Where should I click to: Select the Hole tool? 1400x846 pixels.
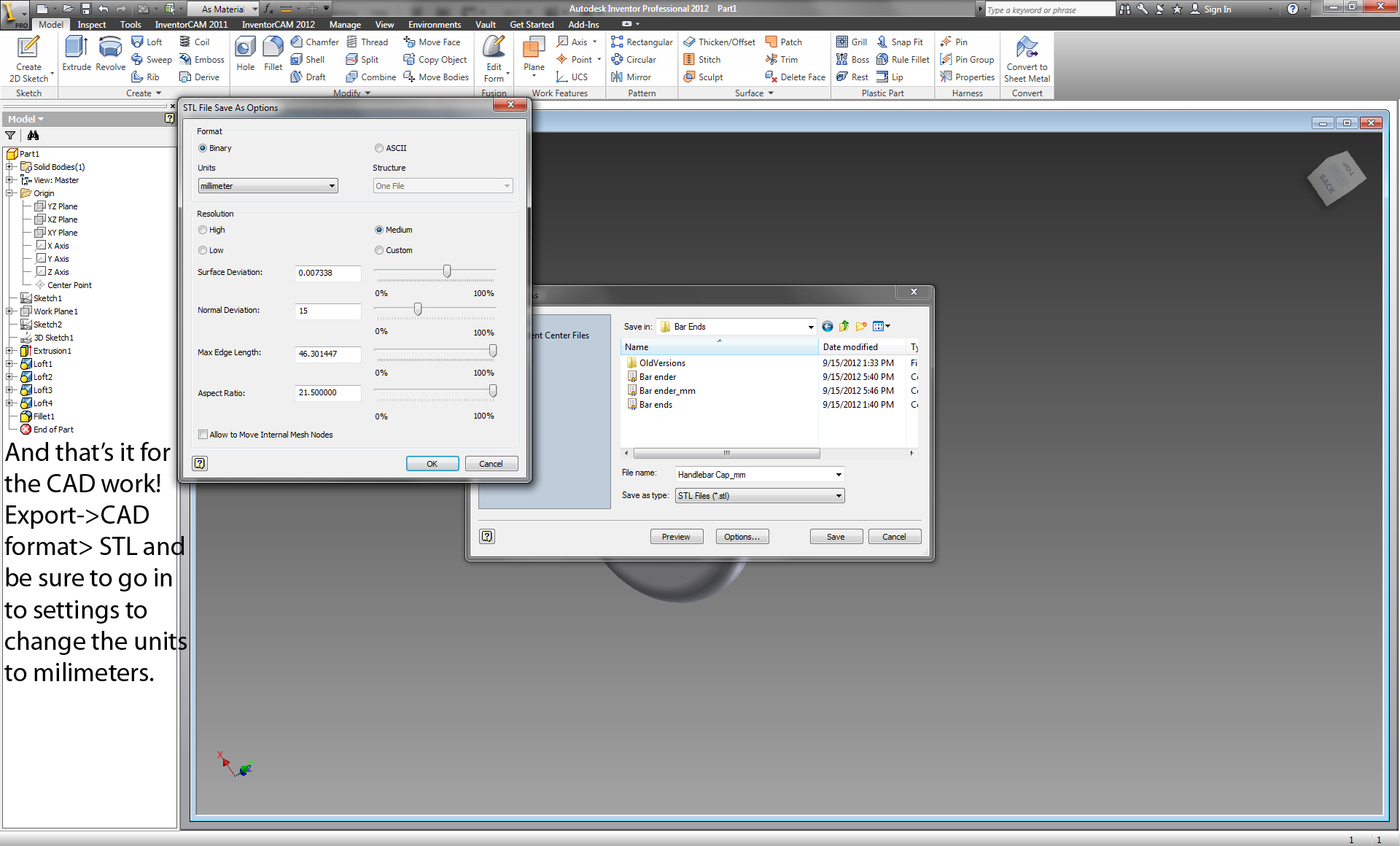[246, 54]
